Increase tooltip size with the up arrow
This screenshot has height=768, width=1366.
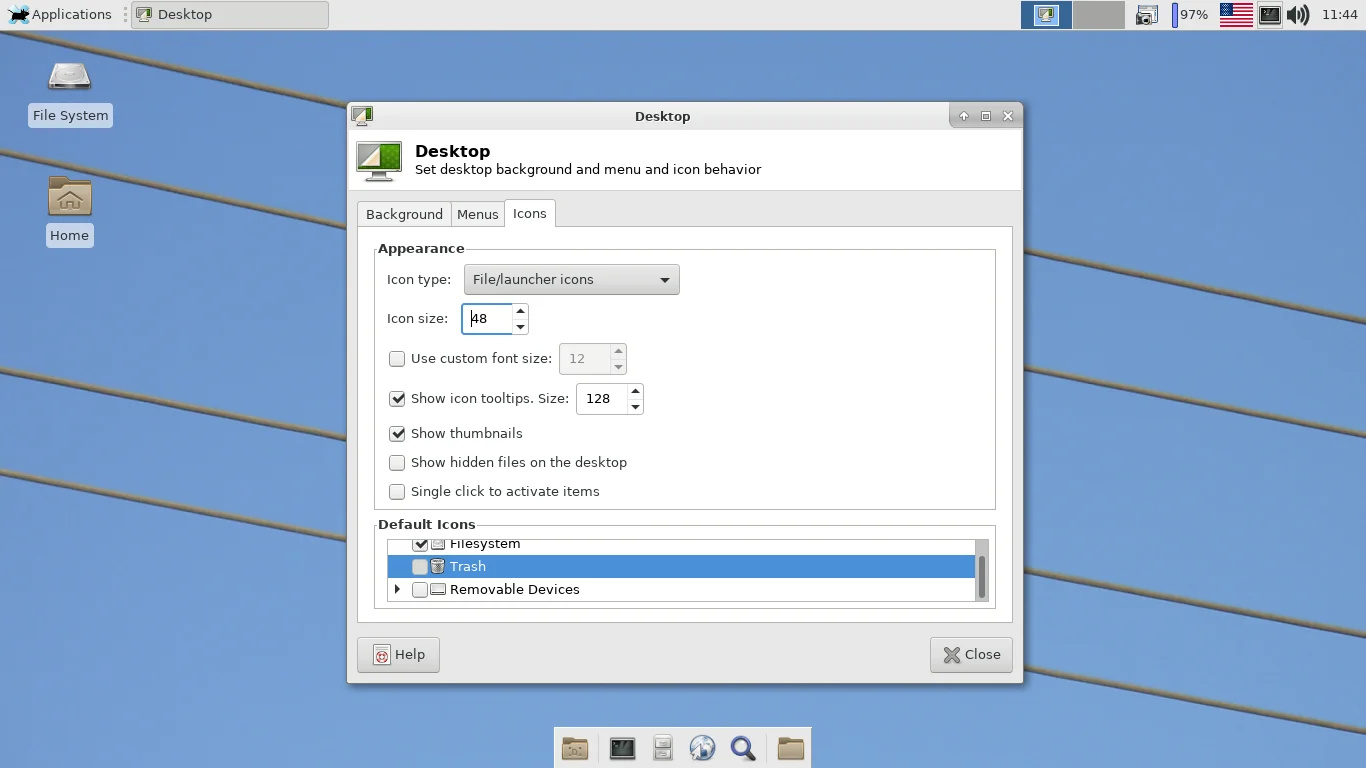(x=635, y=391)
